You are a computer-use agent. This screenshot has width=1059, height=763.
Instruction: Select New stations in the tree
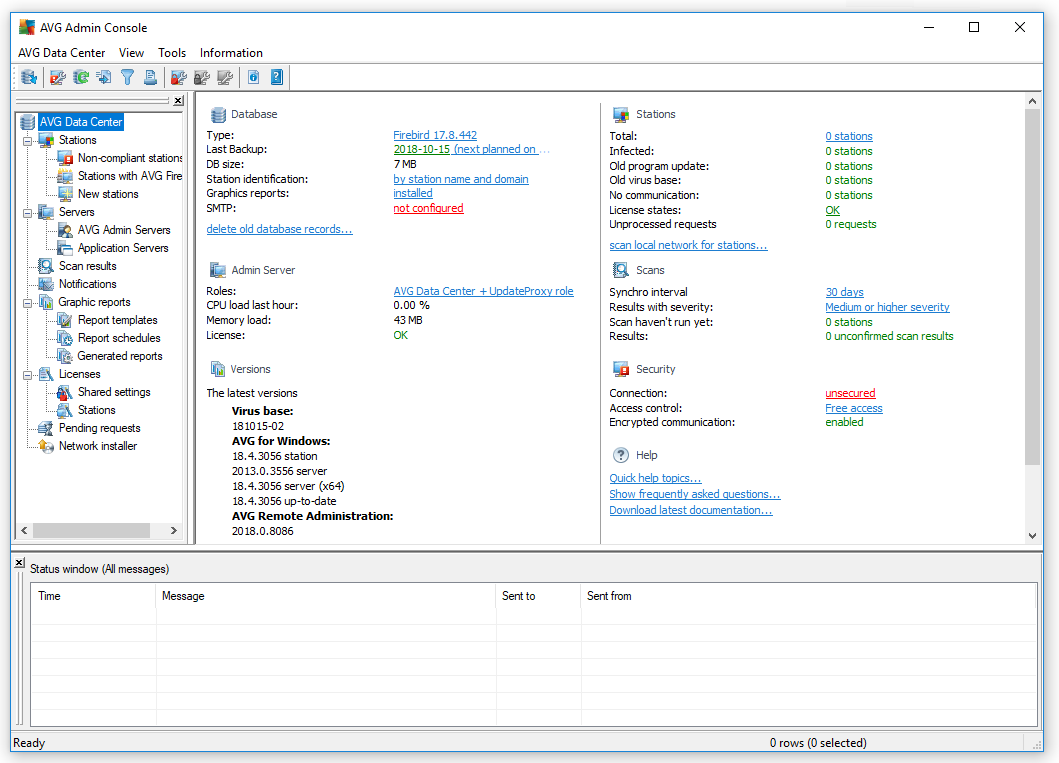coord(108,194)
